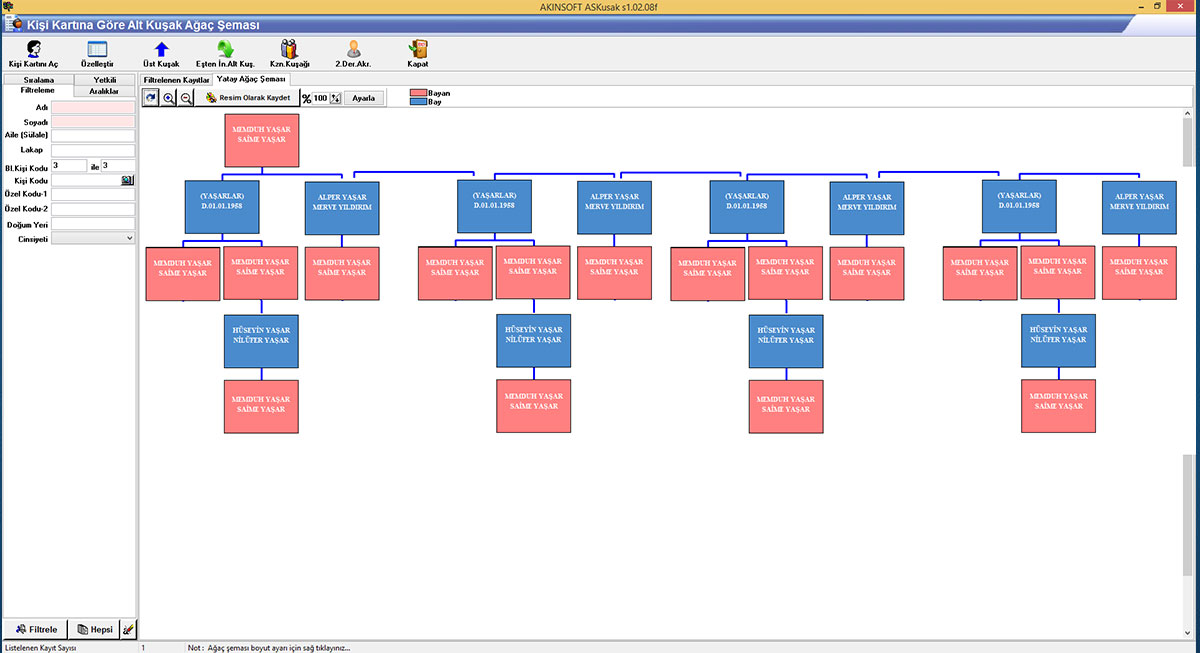Open the Sıralama tab

pyautogui.click(x=38, y=79)
